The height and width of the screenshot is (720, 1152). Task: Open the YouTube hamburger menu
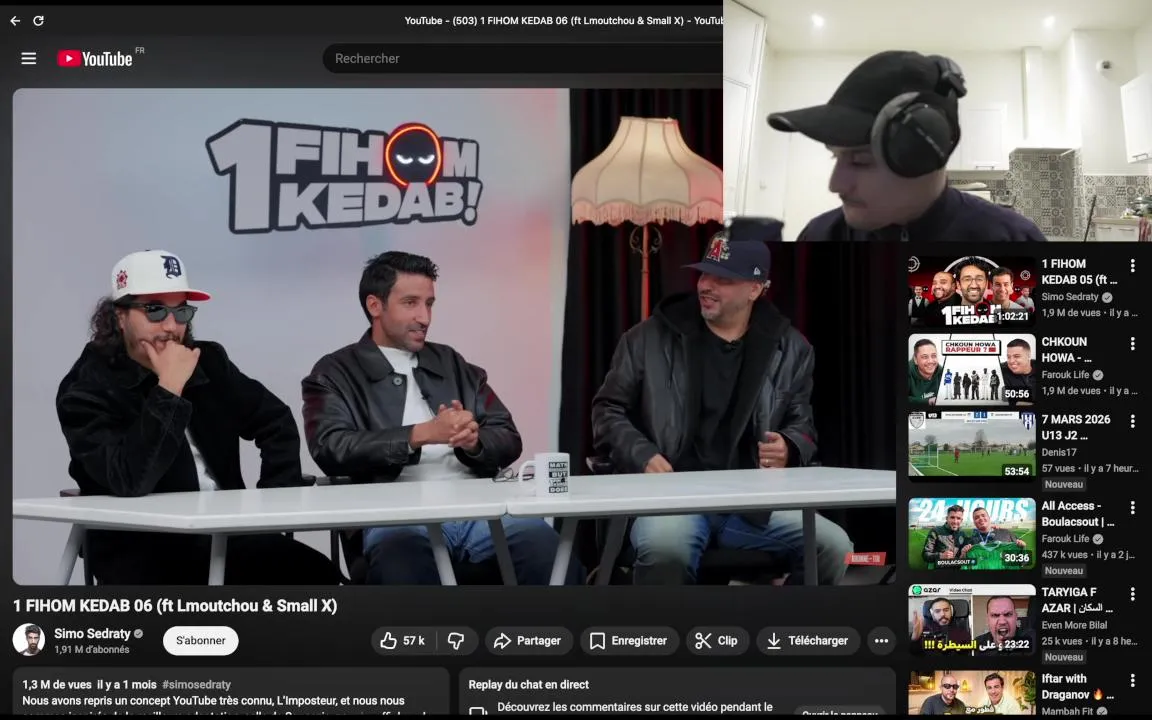tap(29, 58)
